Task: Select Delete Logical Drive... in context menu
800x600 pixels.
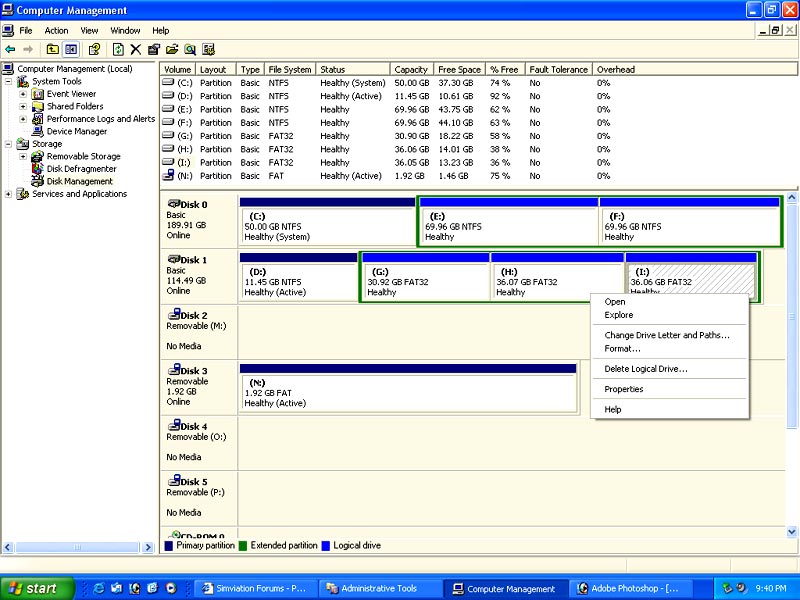Action: (x=645, y=369)
